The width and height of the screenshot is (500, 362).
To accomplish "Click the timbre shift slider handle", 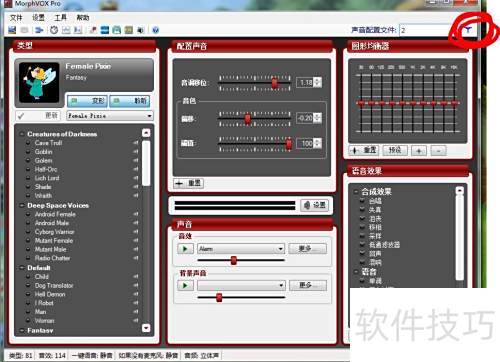I will (247, 118).
